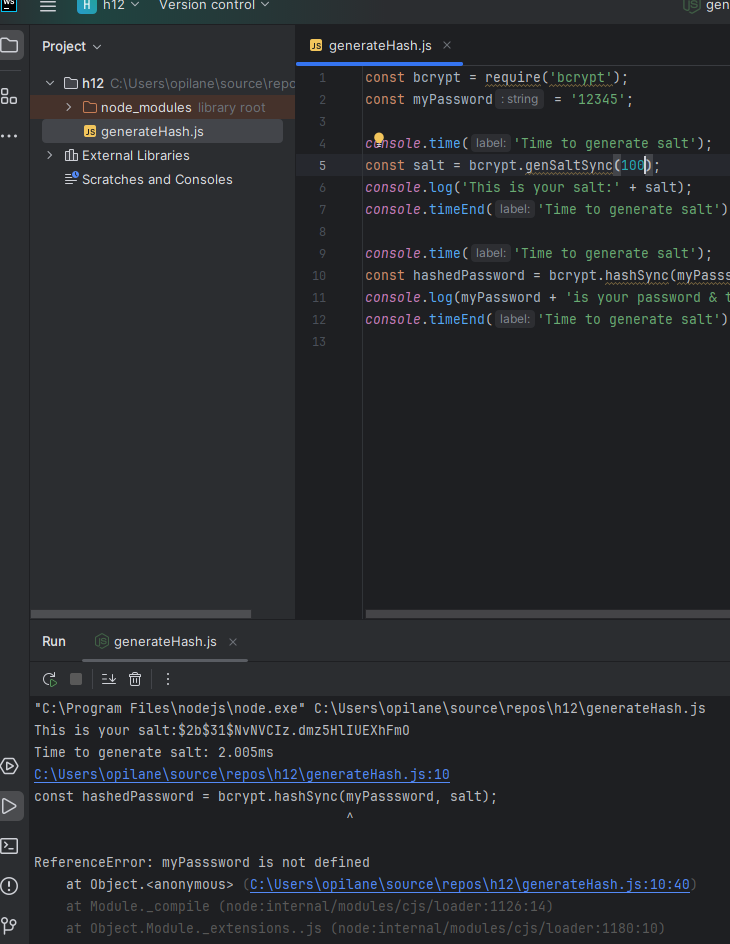Screen dimensions: 730x944
Task: Open the Version control dropdown
Action: click(x=214, y=5)
